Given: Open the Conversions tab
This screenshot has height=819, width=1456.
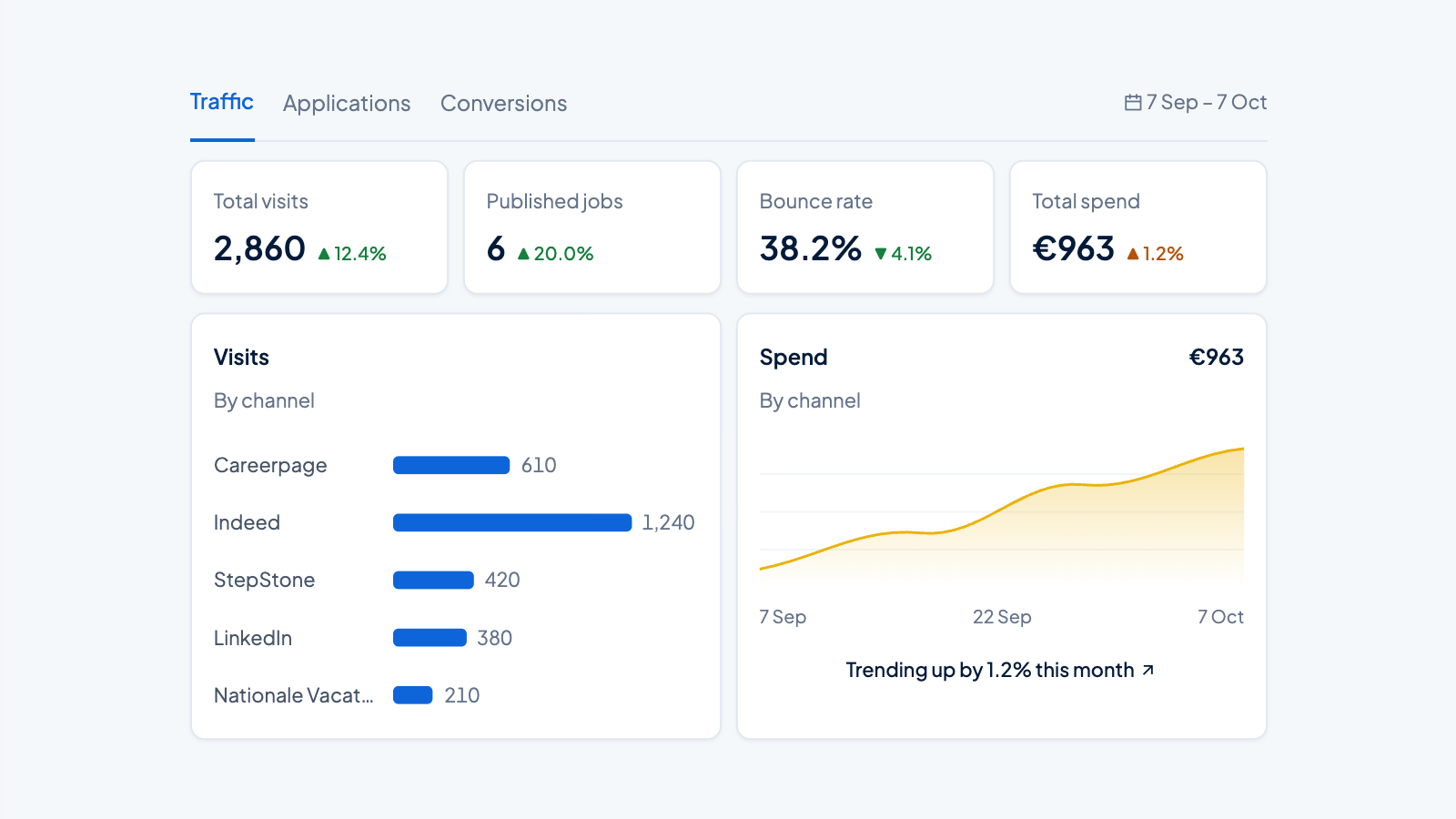Looking at the screenshot, I should point(503,104).
